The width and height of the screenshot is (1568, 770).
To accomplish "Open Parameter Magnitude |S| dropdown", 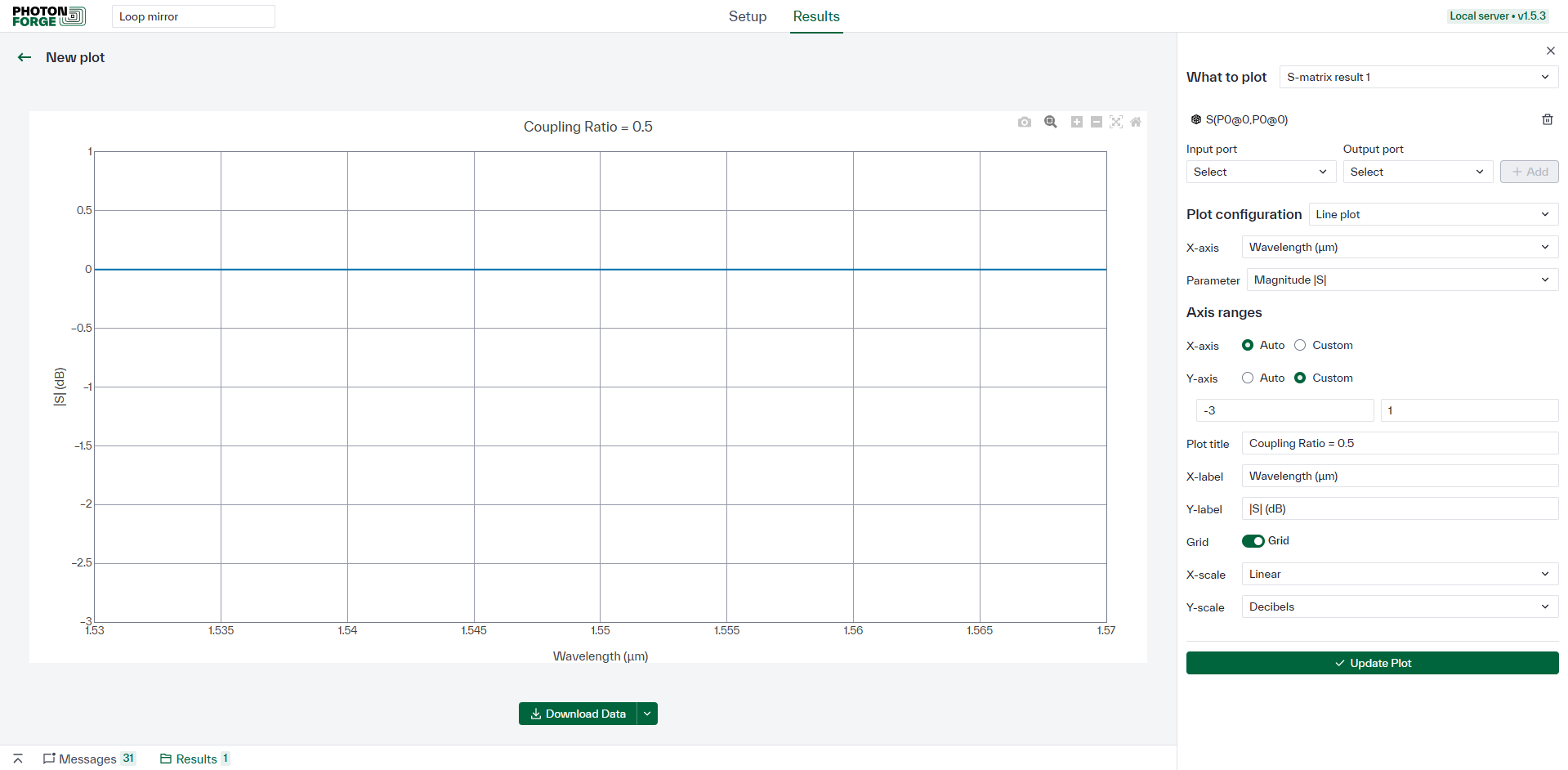I will pyautogui.click(x=1403, y=280).
